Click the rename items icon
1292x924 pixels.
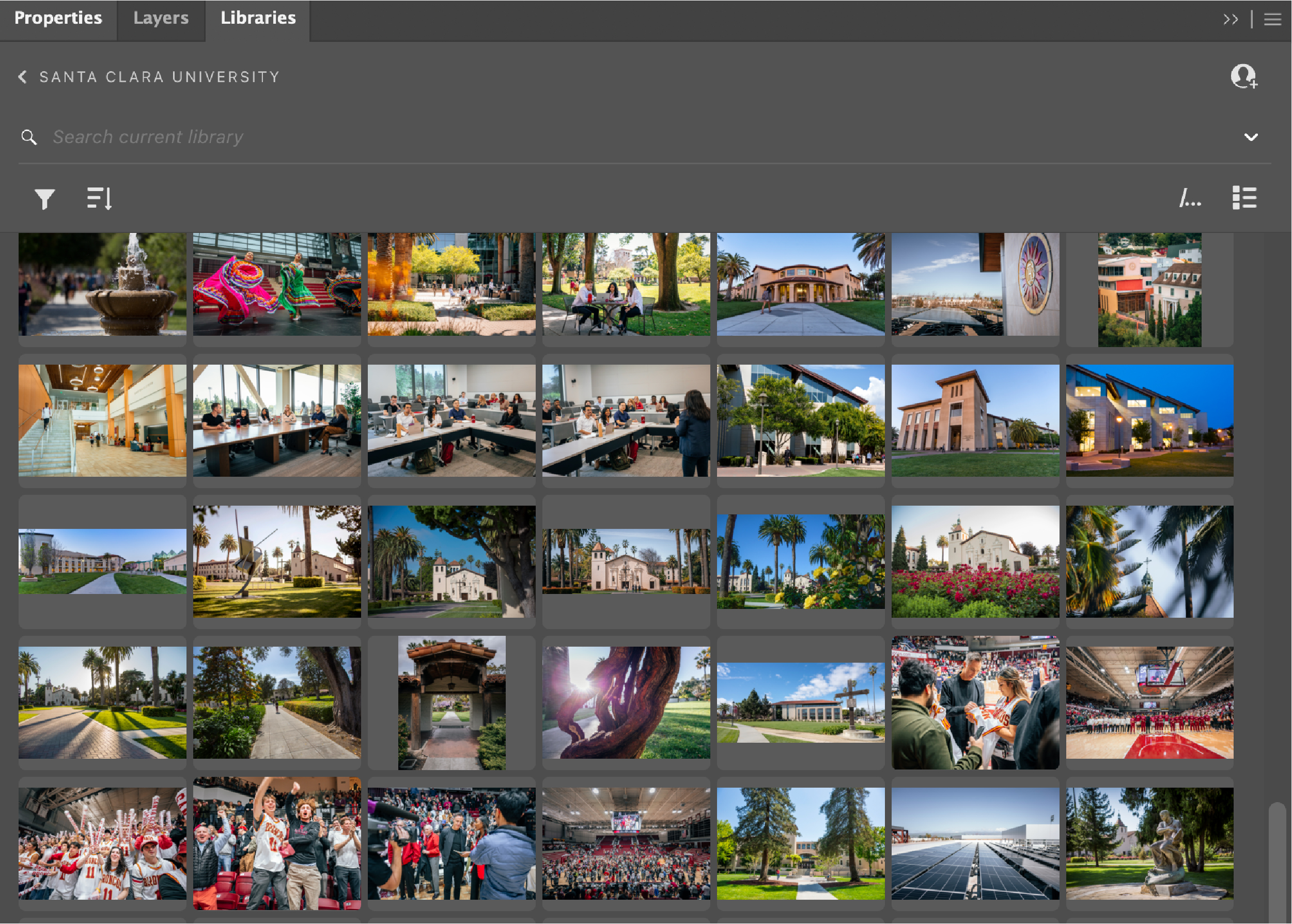click(x=1190, y=198)
